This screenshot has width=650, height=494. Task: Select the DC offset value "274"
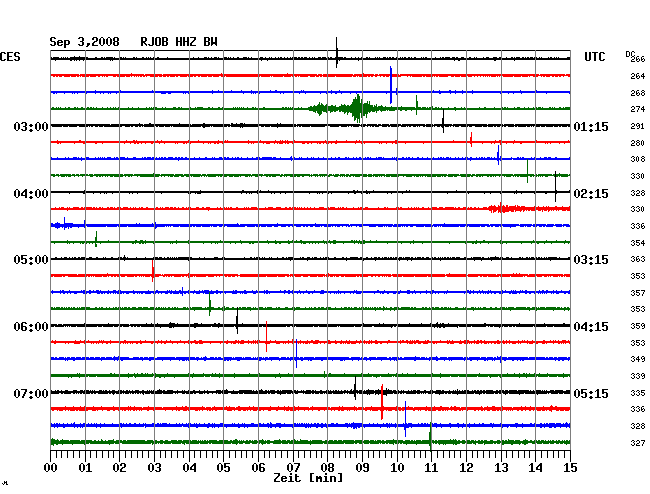(x=638, y=109)
